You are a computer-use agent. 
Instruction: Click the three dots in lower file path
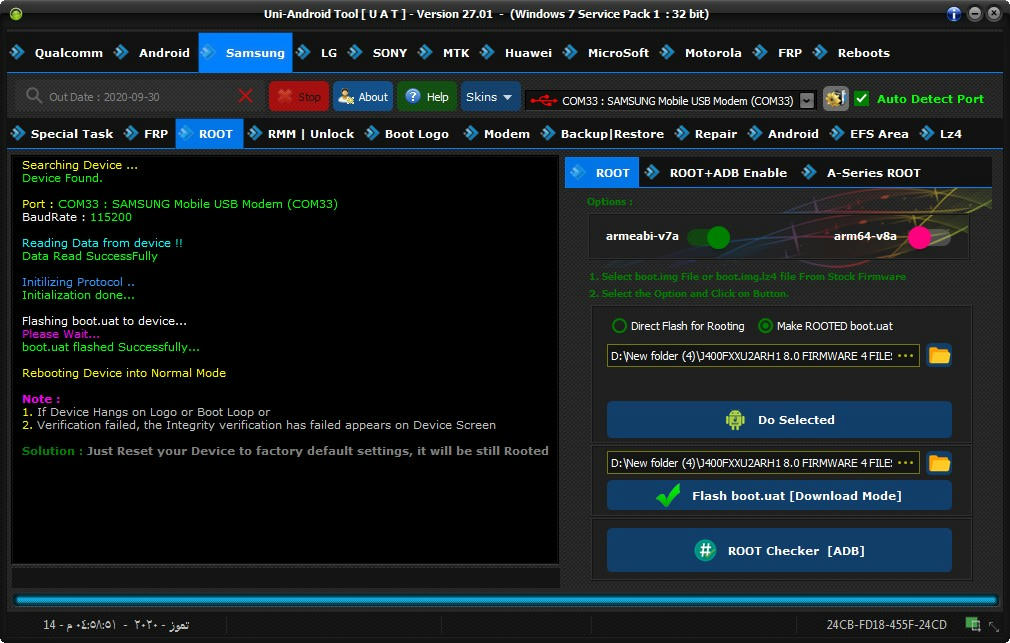906,463
